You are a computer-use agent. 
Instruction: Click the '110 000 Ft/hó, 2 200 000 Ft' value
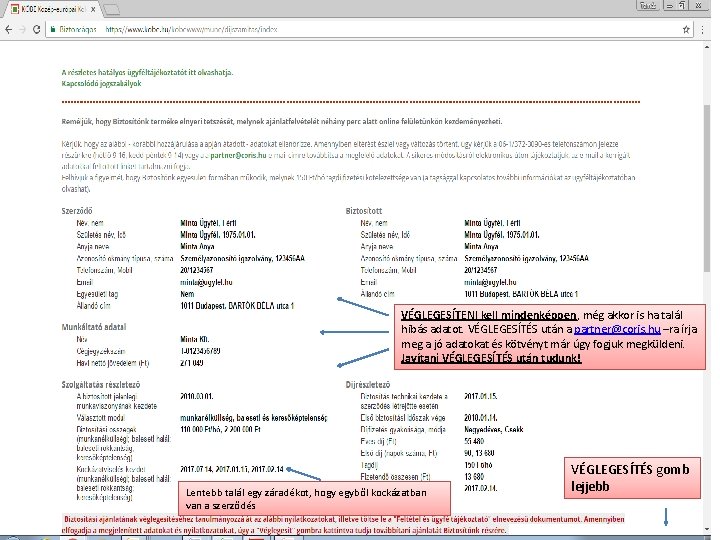220,429
